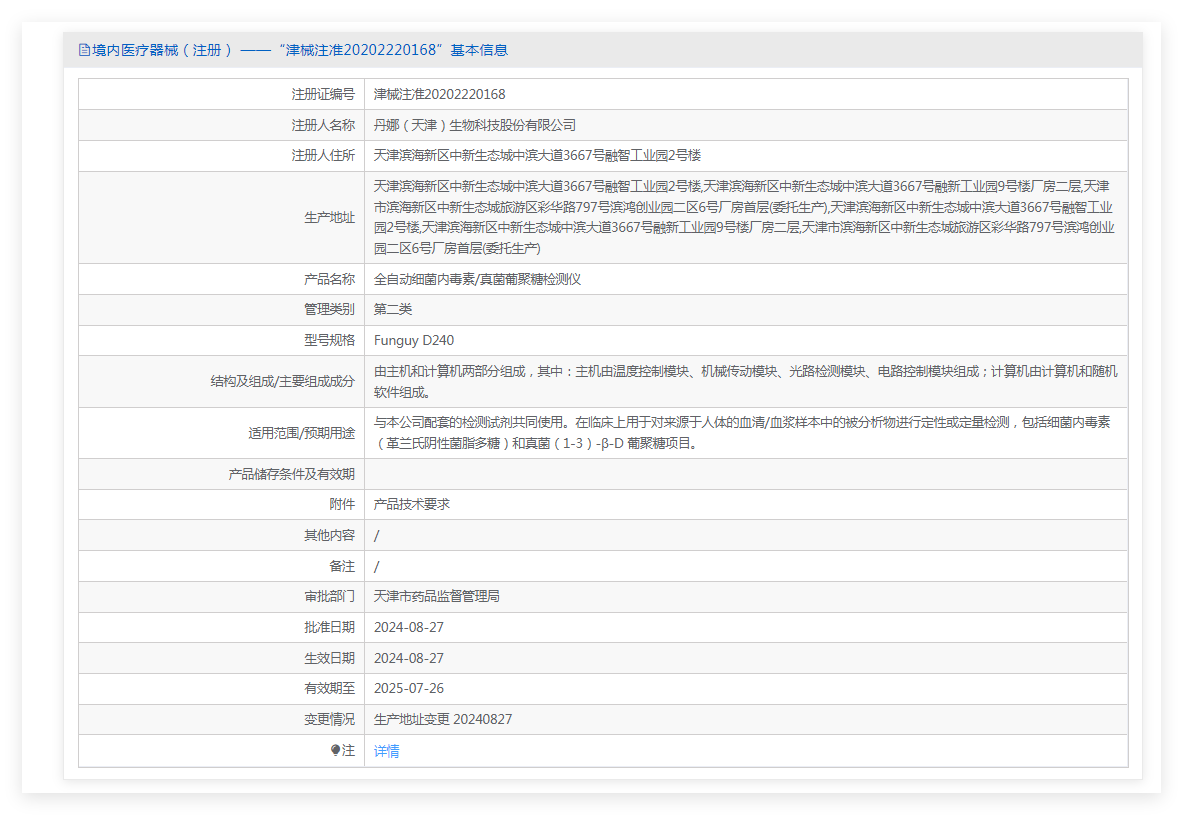Click the 产品储存条件及有效期 label
This screenshot has height=815, width=1183.
pyautogui.click(x=291, y=474)
